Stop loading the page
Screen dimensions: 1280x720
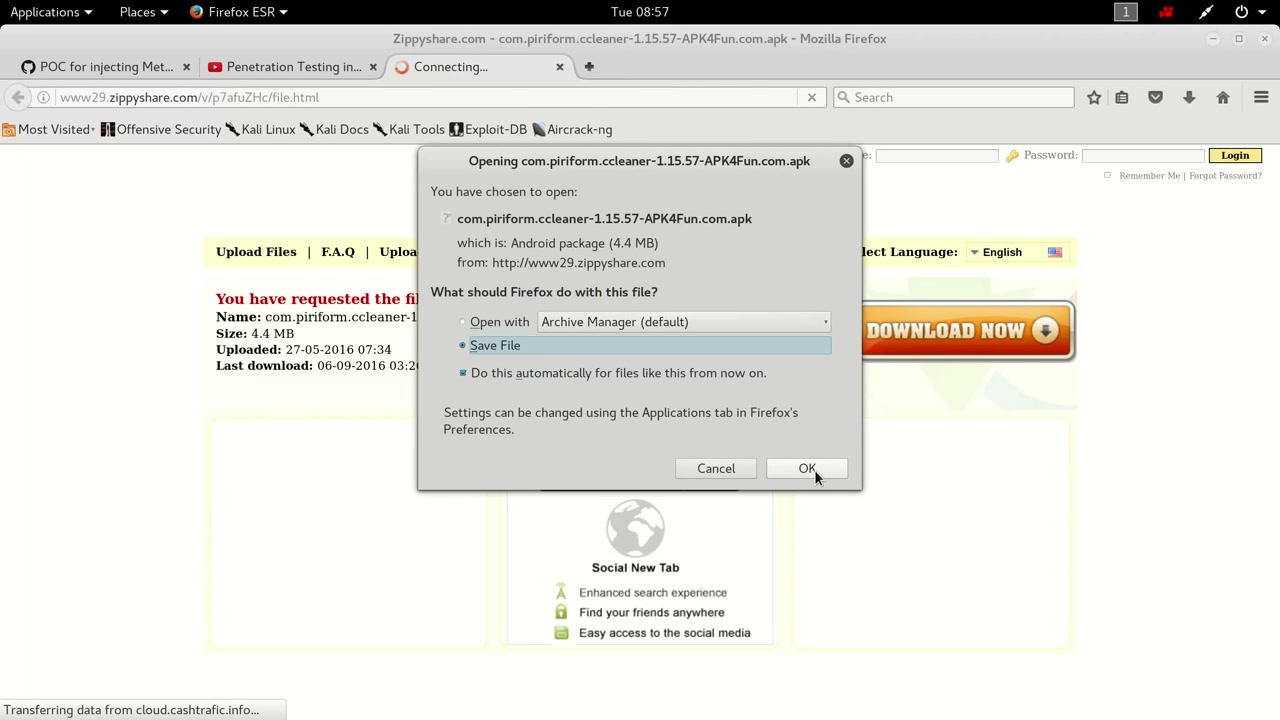tap(812, 97)
